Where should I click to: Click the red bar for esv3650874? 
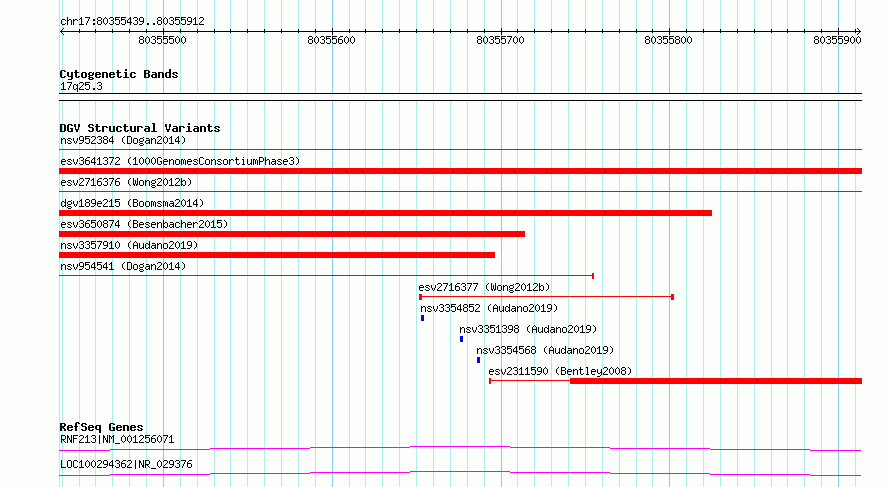click(292, 234)
